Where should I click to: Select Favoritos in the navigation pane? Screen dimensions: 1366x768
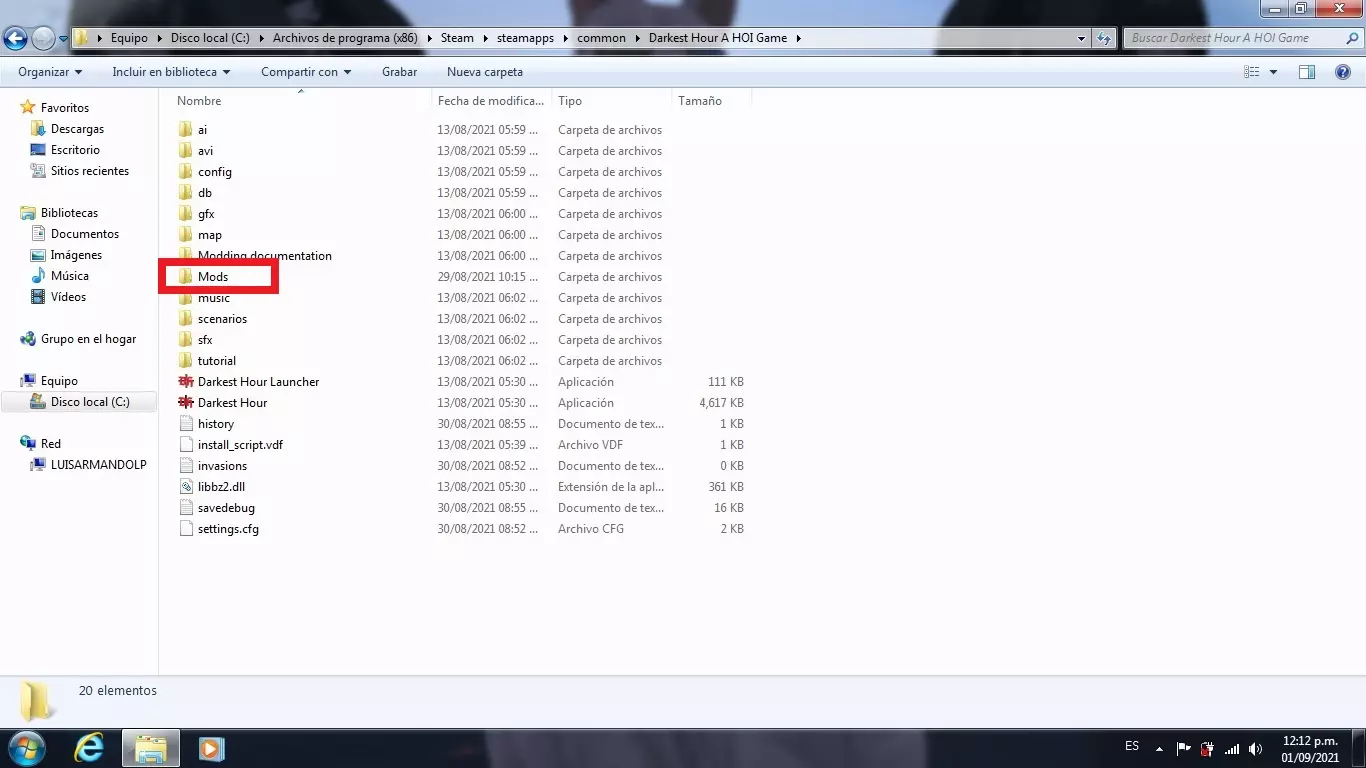pos(65,108)
